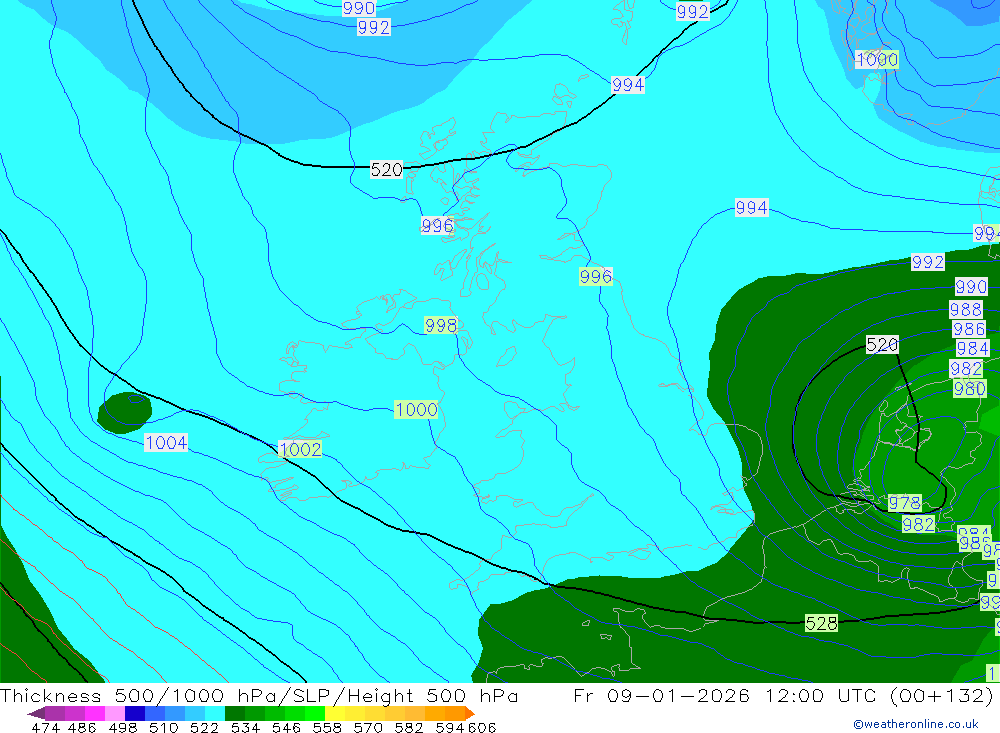Click the 606 legend value

point(482,727)
